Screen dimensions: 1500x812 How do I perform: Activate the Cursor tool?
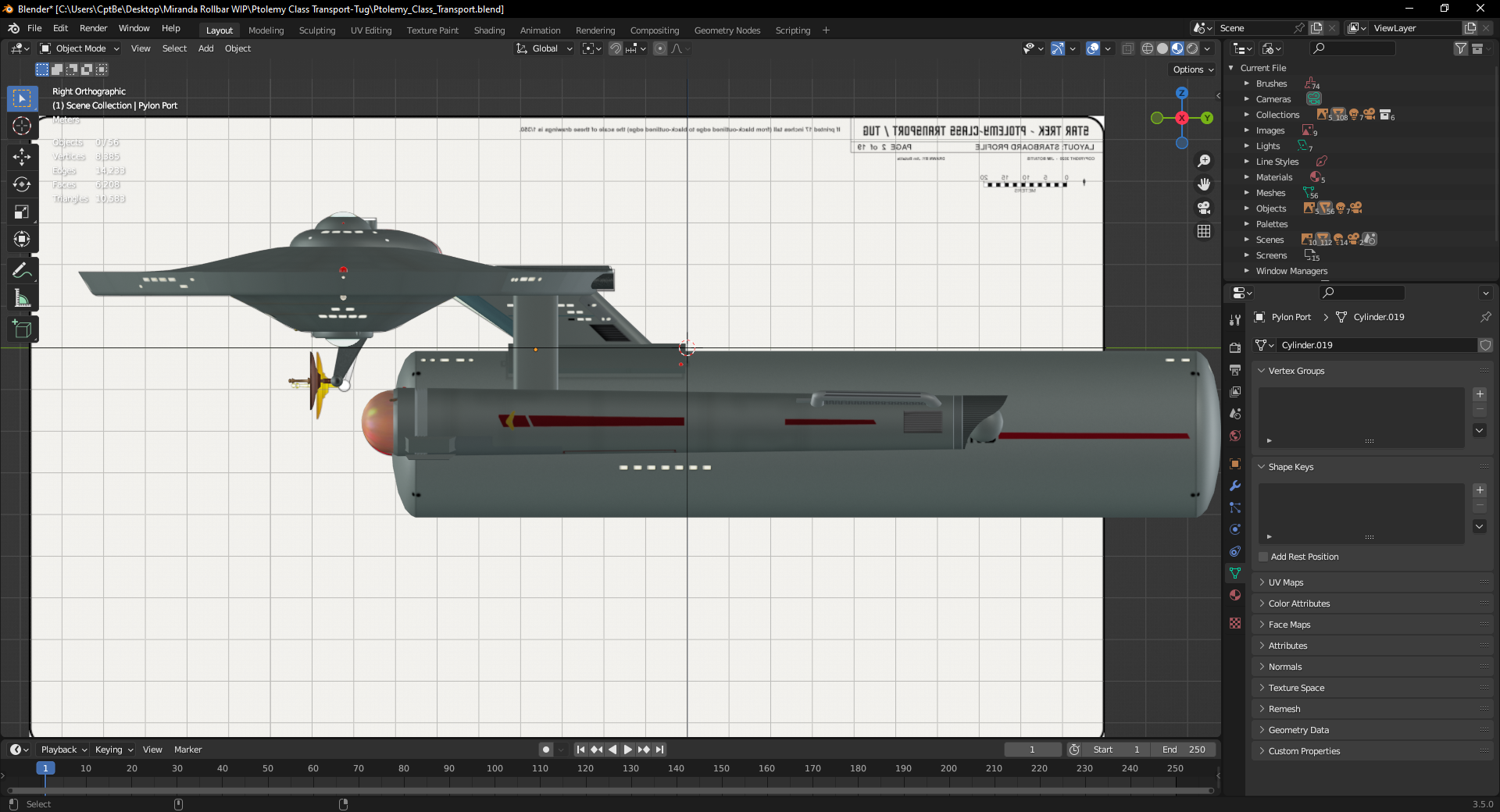coord(22,126)
